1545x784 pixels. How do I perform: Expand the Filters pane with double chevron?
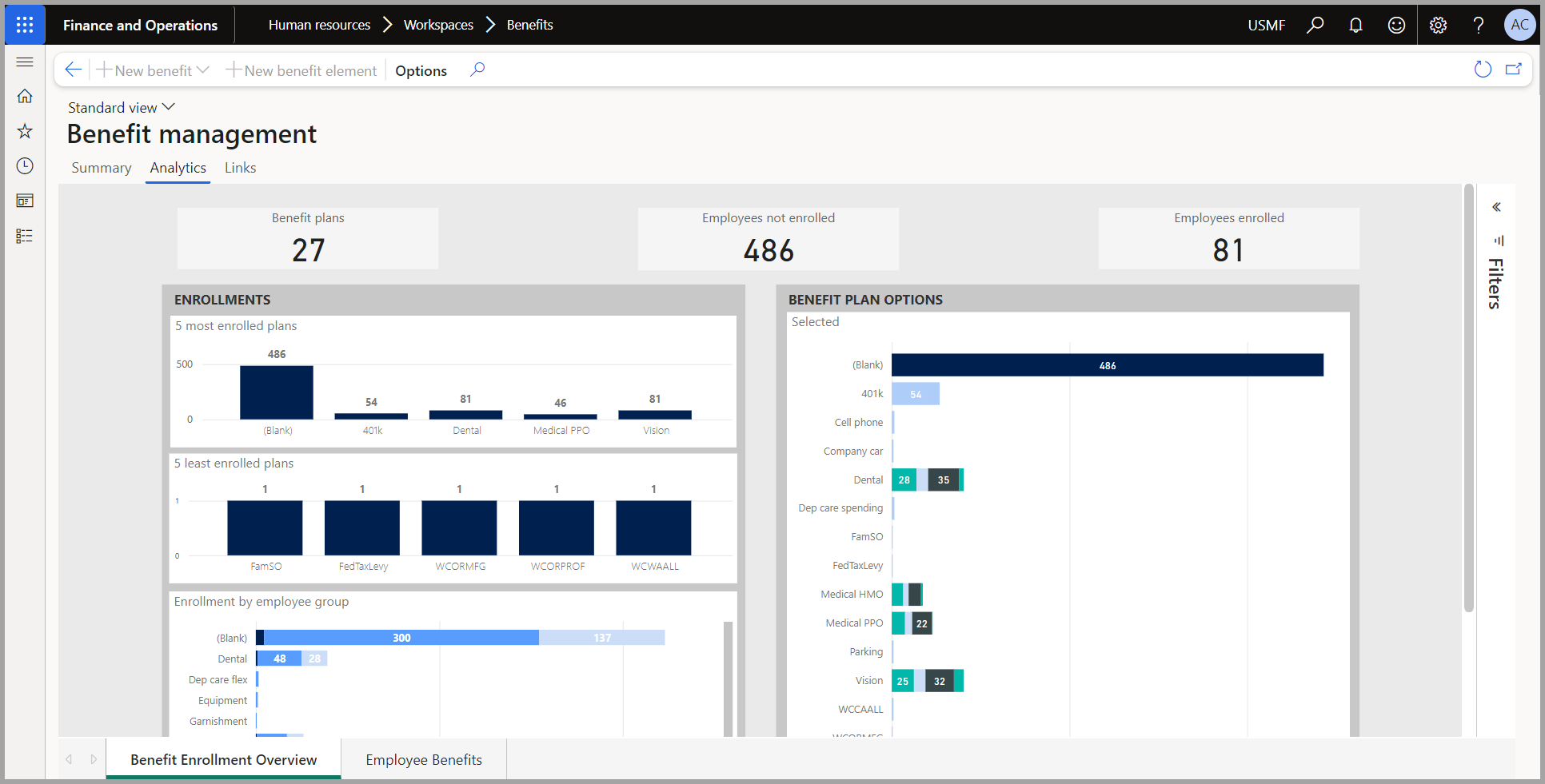click(1496, 207)
